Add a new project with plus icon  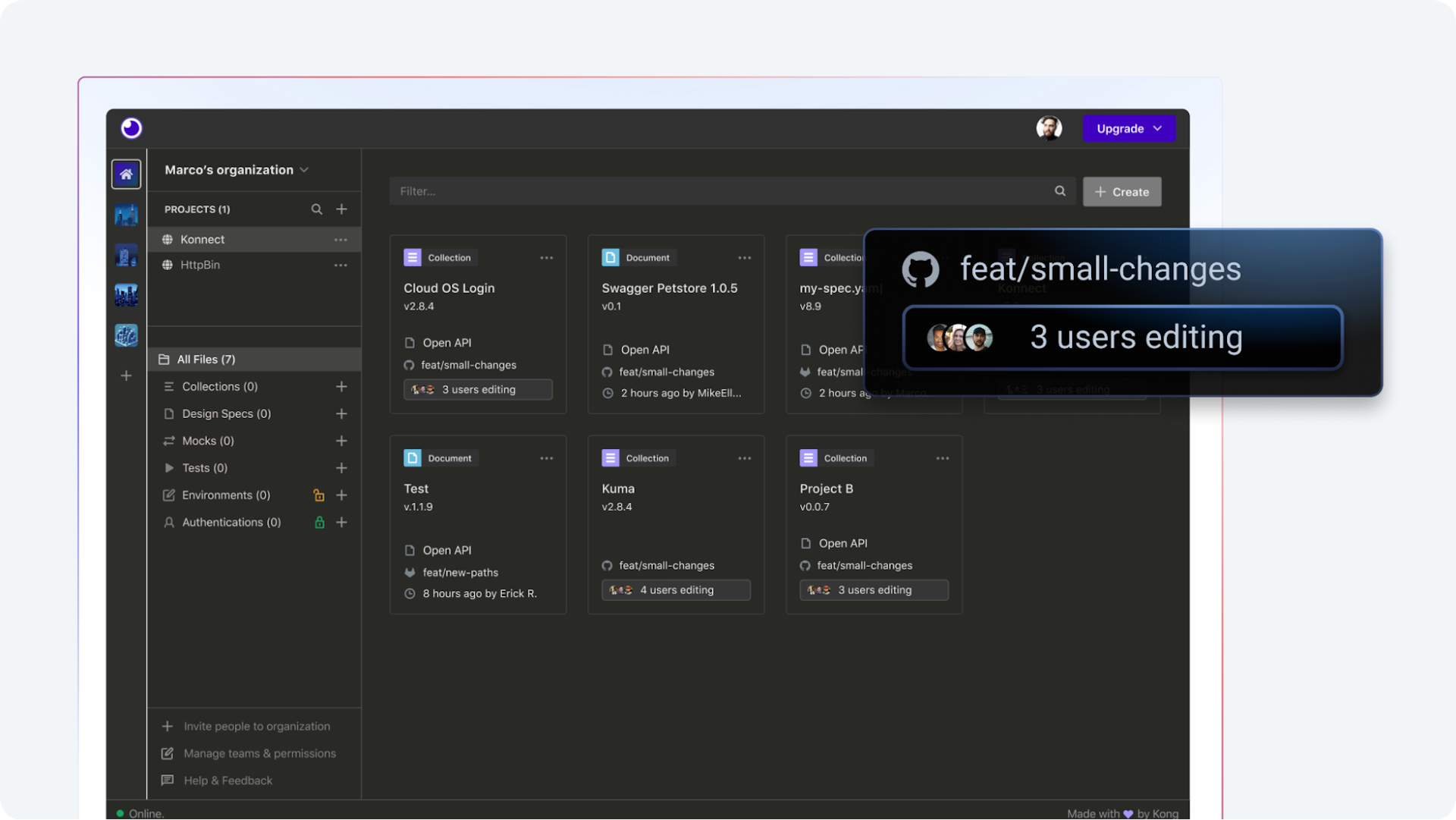(x=342, y=209)
